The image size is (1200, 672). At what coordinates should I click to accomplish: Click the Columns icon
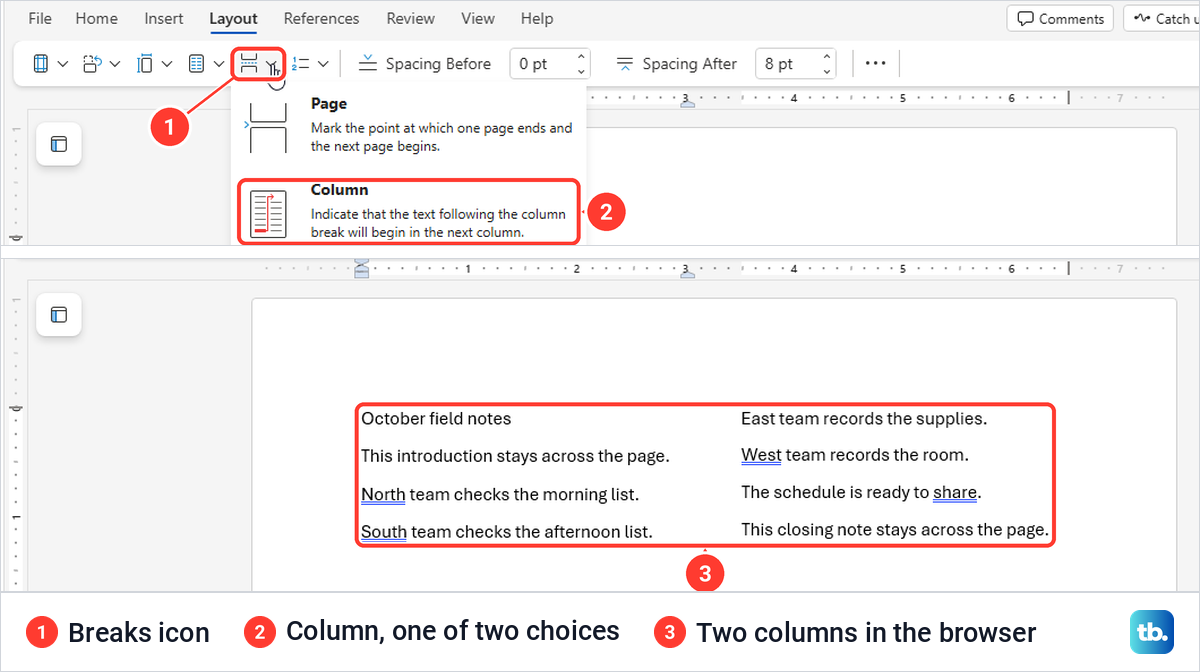coord(197,64)
